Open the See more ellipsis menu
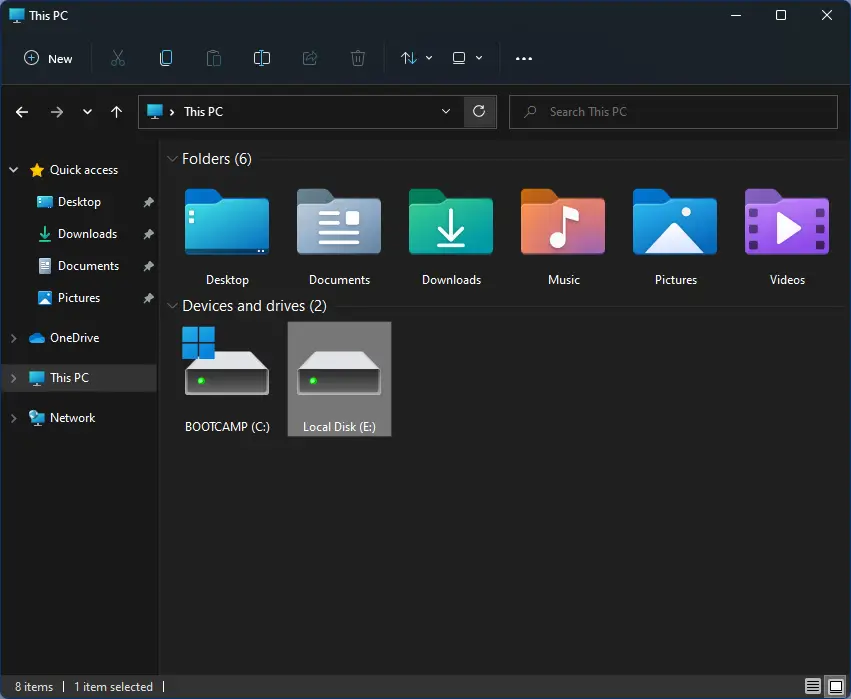Image resolution: width=851 pixels, height=699 pixels. click(x=524, y=58)
